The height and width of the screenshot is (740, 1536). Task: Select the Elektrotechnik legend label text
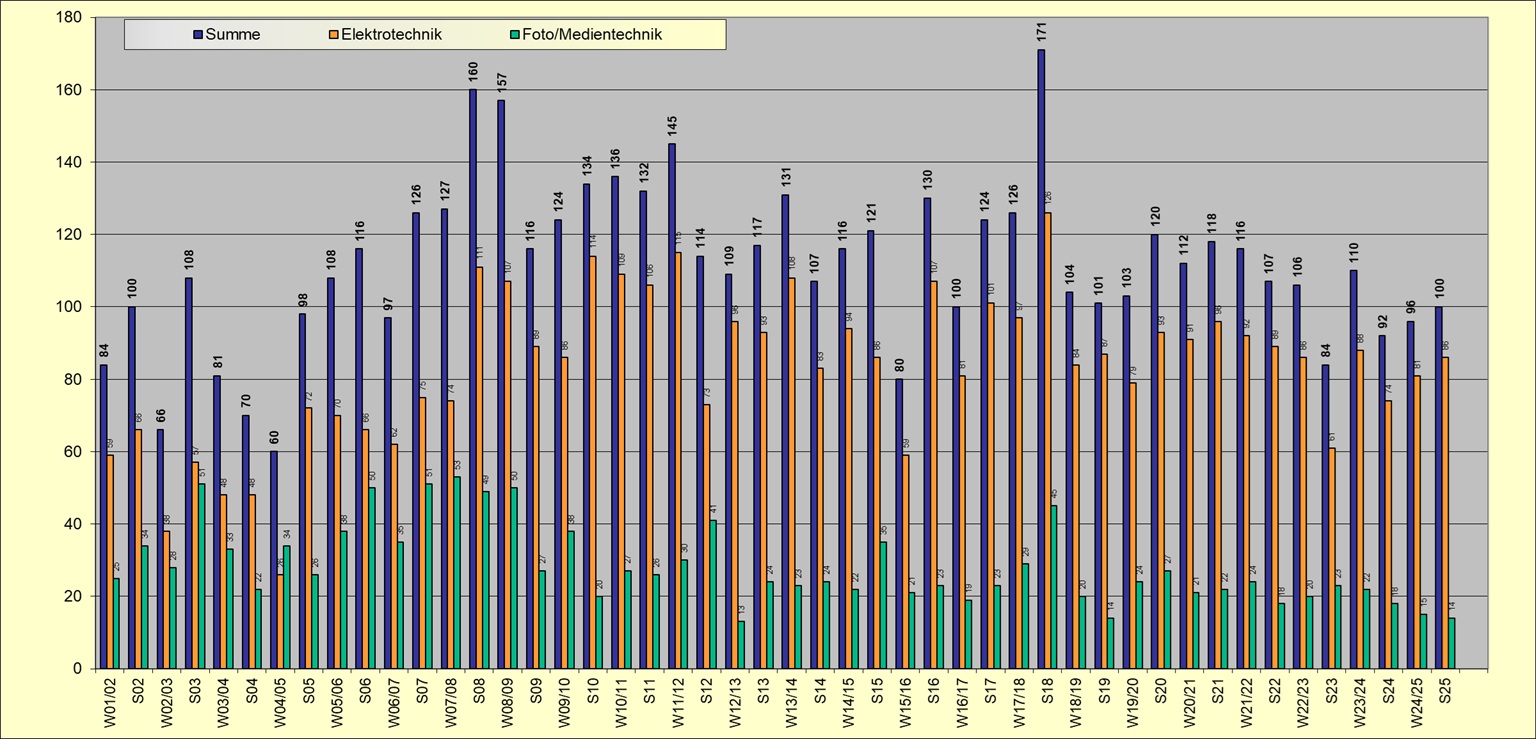click(391, 35)
